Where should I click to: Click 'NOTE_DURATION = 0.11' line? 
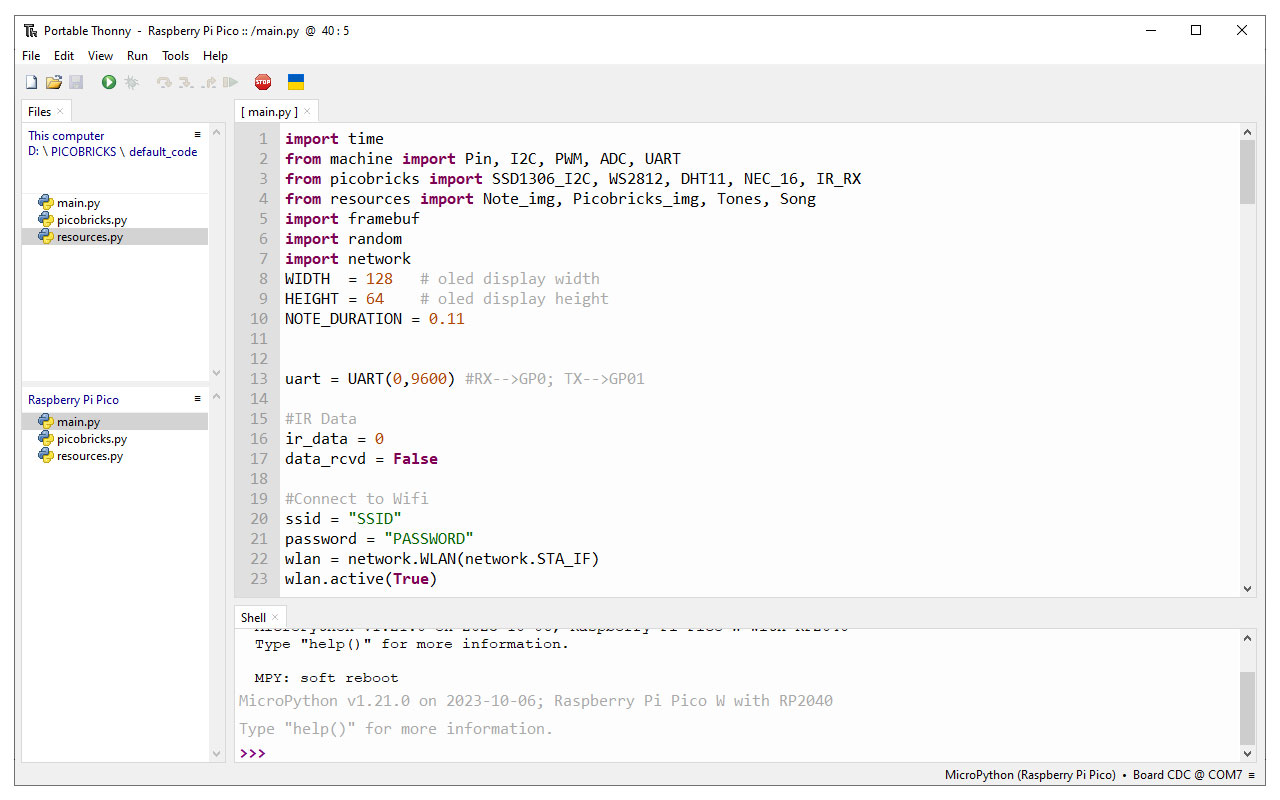click(x=375, y=319)
